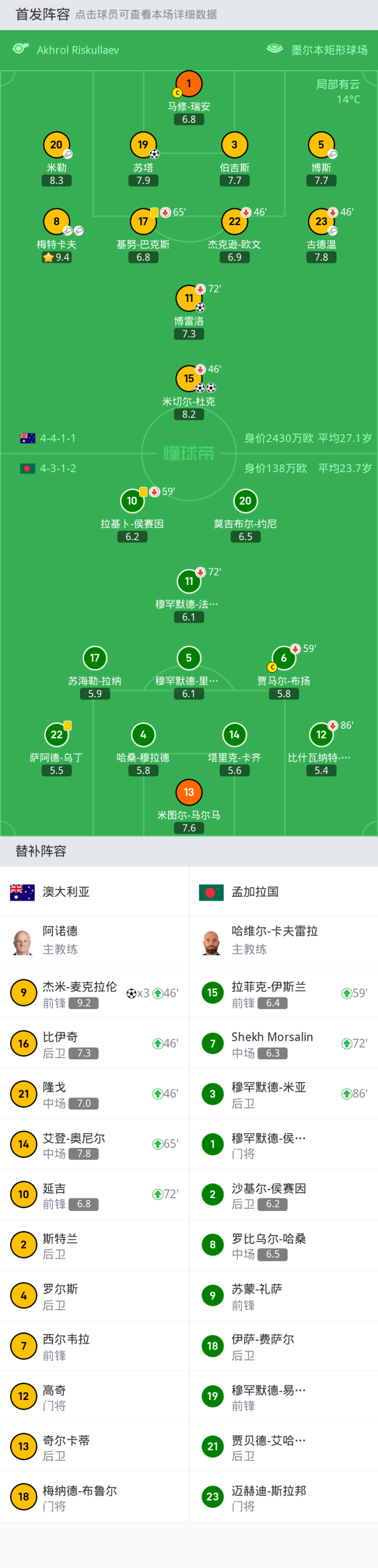This screenshot has width=378, height=1568.
Task: Open stats for number 8 梅特卡夫
Action: (x=56, y=222)
